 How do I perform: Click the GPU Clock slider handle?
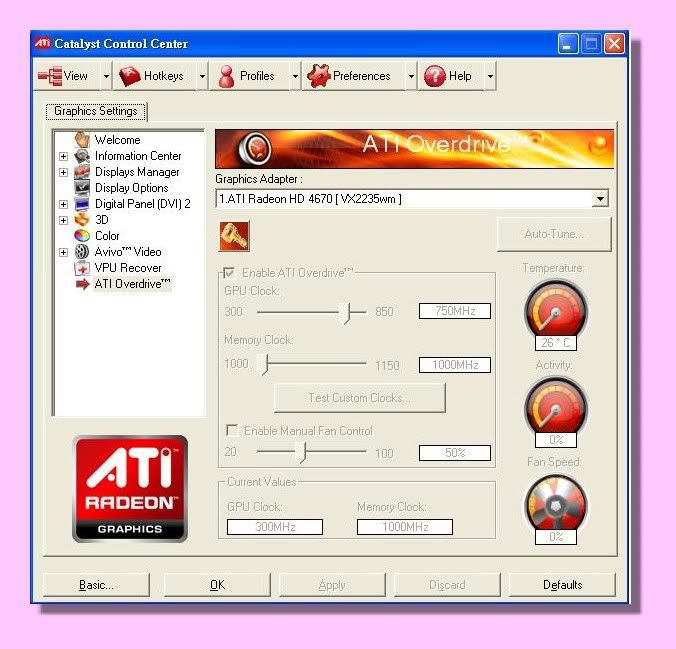[347, 312]
